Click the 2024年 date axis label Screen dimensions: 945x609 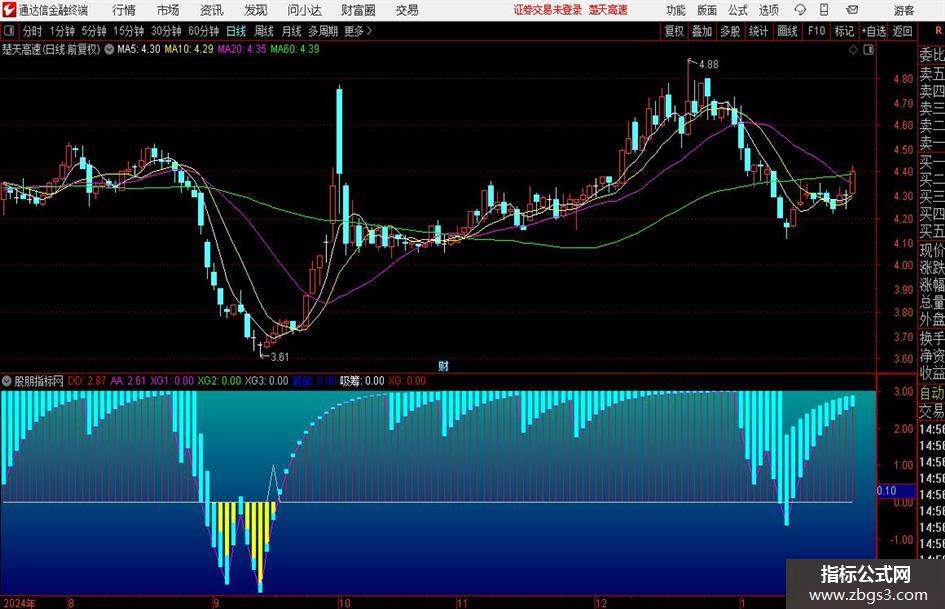pos(19,603)
